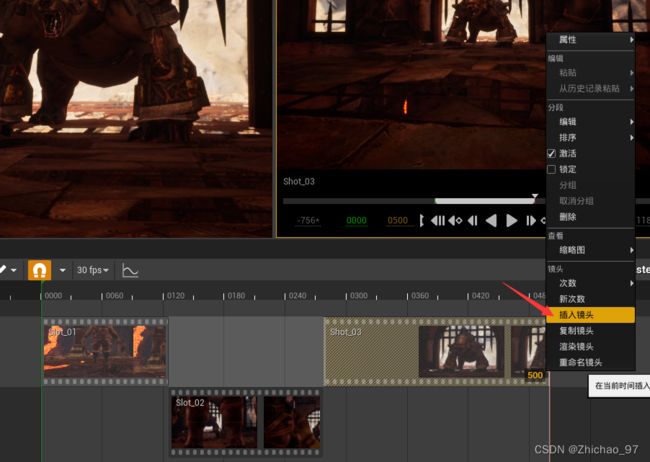650x462 pixels.
Task: Select the Shot_01 clip in the timeline
Action: (105, 352)
